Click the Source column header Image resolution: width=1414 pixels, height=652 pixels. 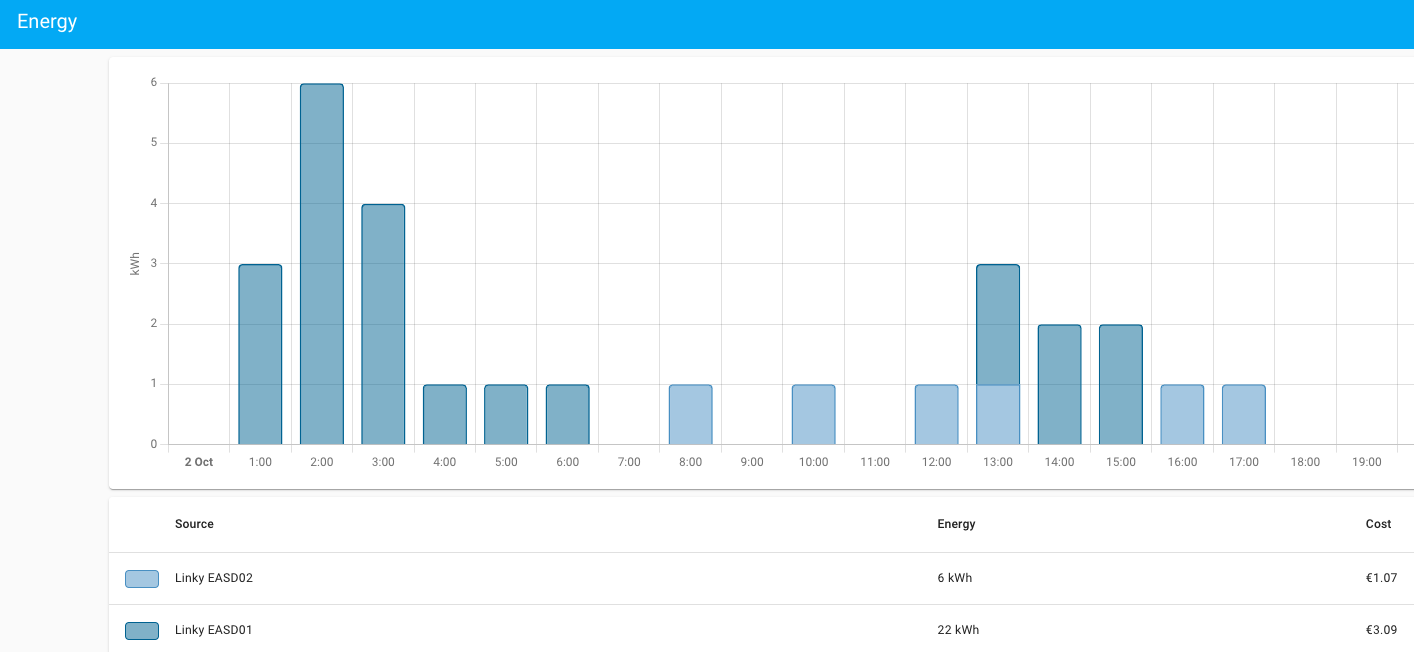(193, 524)
